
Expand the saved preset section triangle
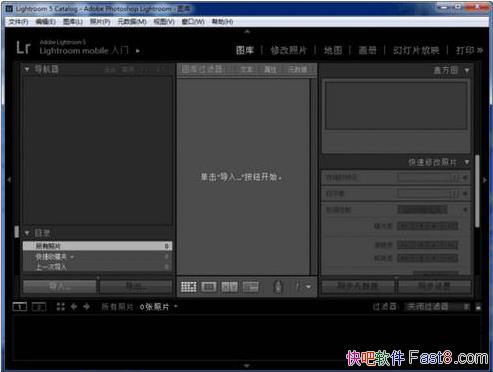click(465, 178)
